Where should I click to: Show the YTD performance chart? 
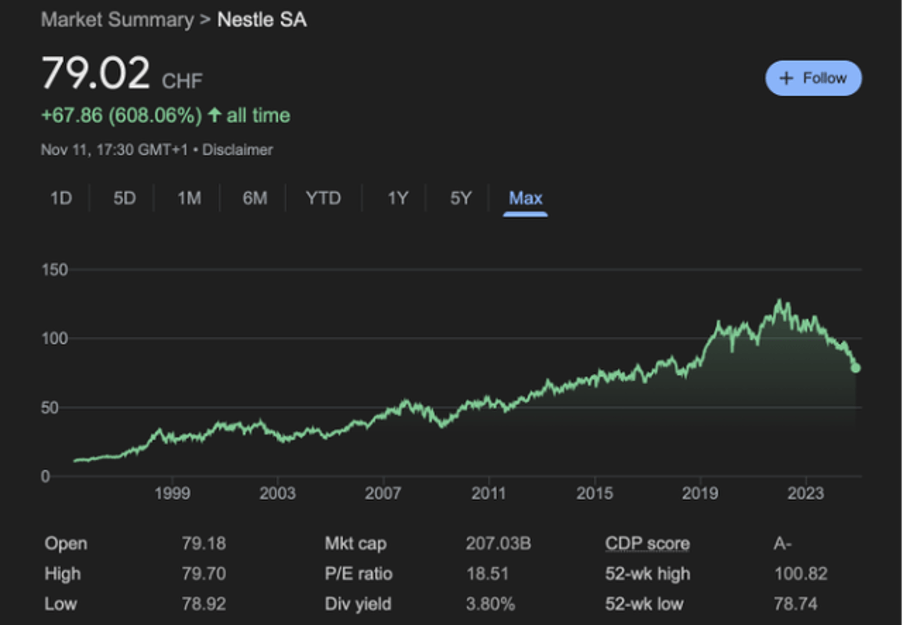[323, 198]
